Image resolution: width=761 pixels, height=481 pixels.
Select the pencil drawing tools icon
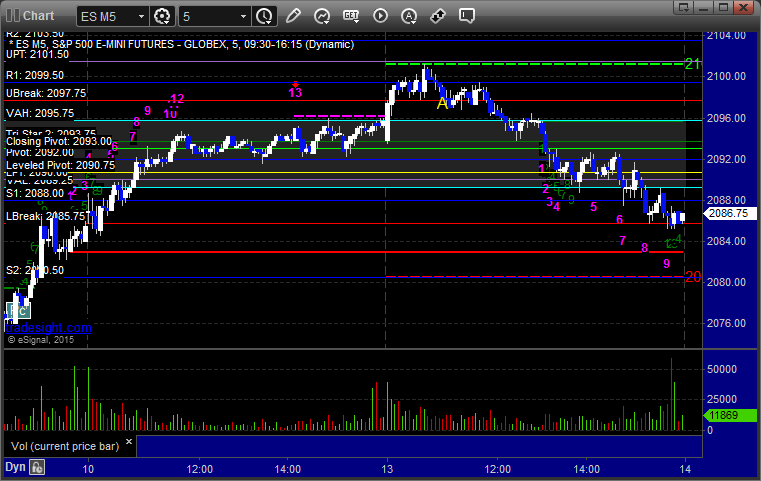293,16
